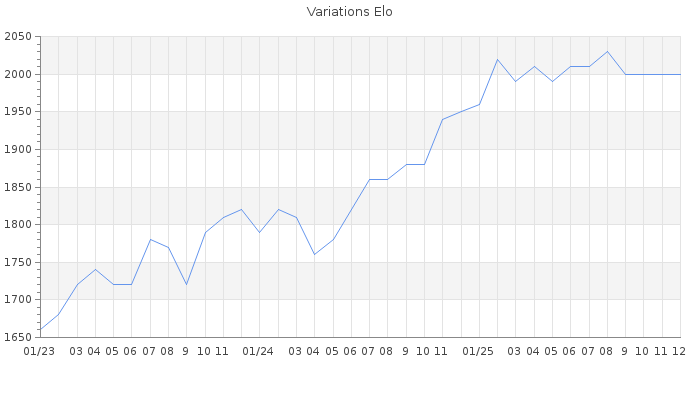Click the 1750 y-axis label

click(x=18, y=262)
